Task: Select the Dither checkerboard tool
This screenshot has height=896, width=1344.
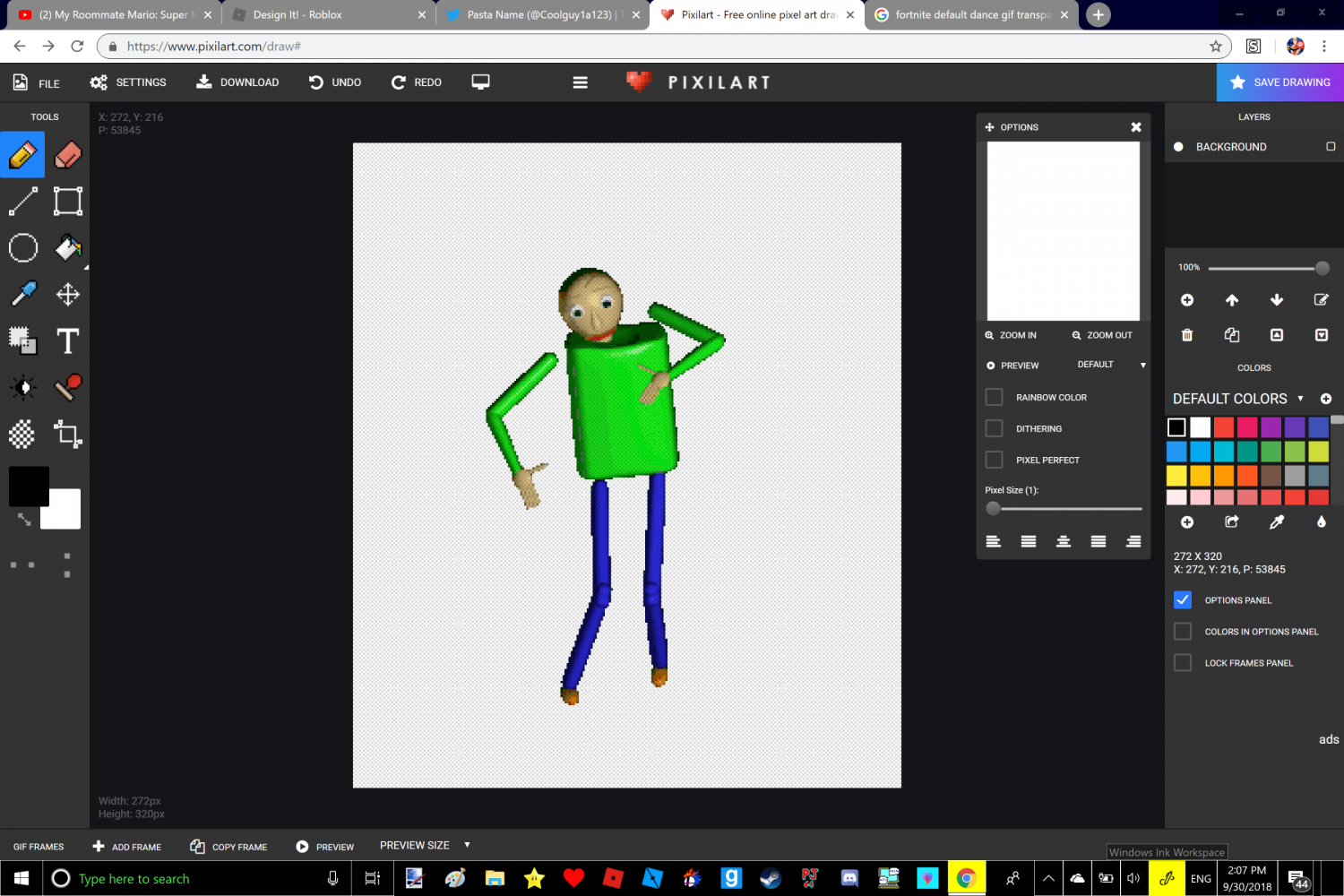Action: pos(22,435)
